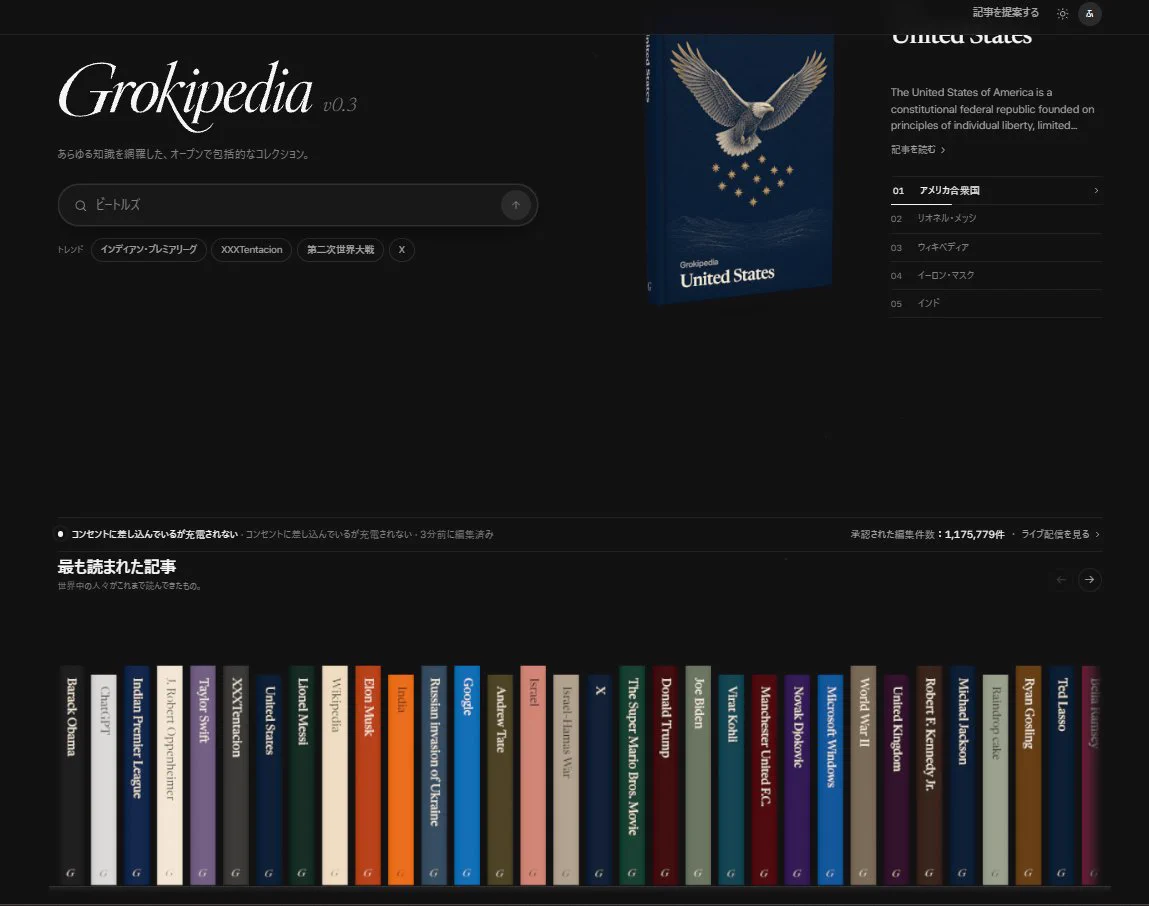
Task: Open the ChatGPT book spine
Action: [x=103, y=779]
